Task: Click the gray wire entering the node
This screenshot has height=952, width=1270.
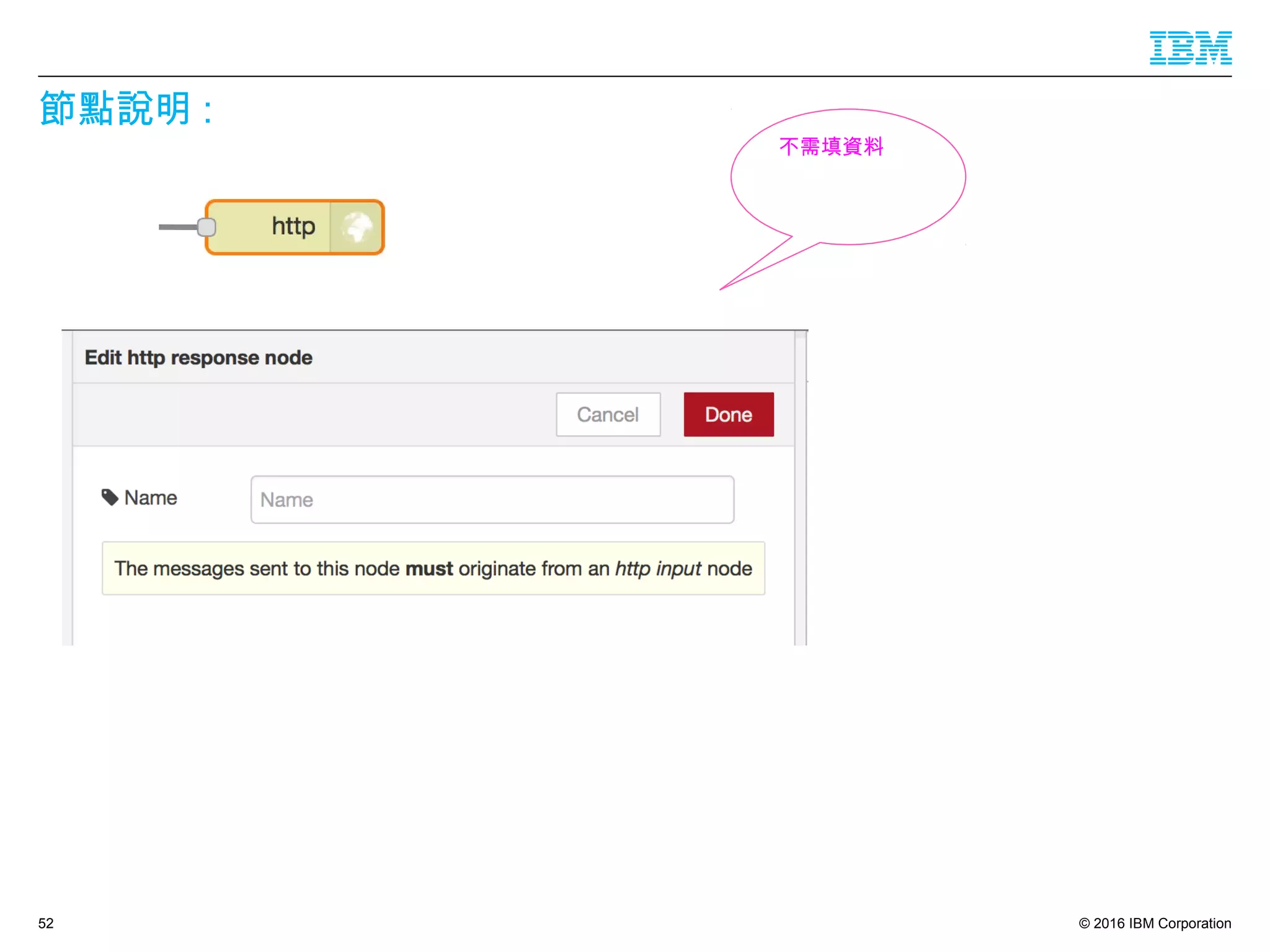Action: click(177, 227)
